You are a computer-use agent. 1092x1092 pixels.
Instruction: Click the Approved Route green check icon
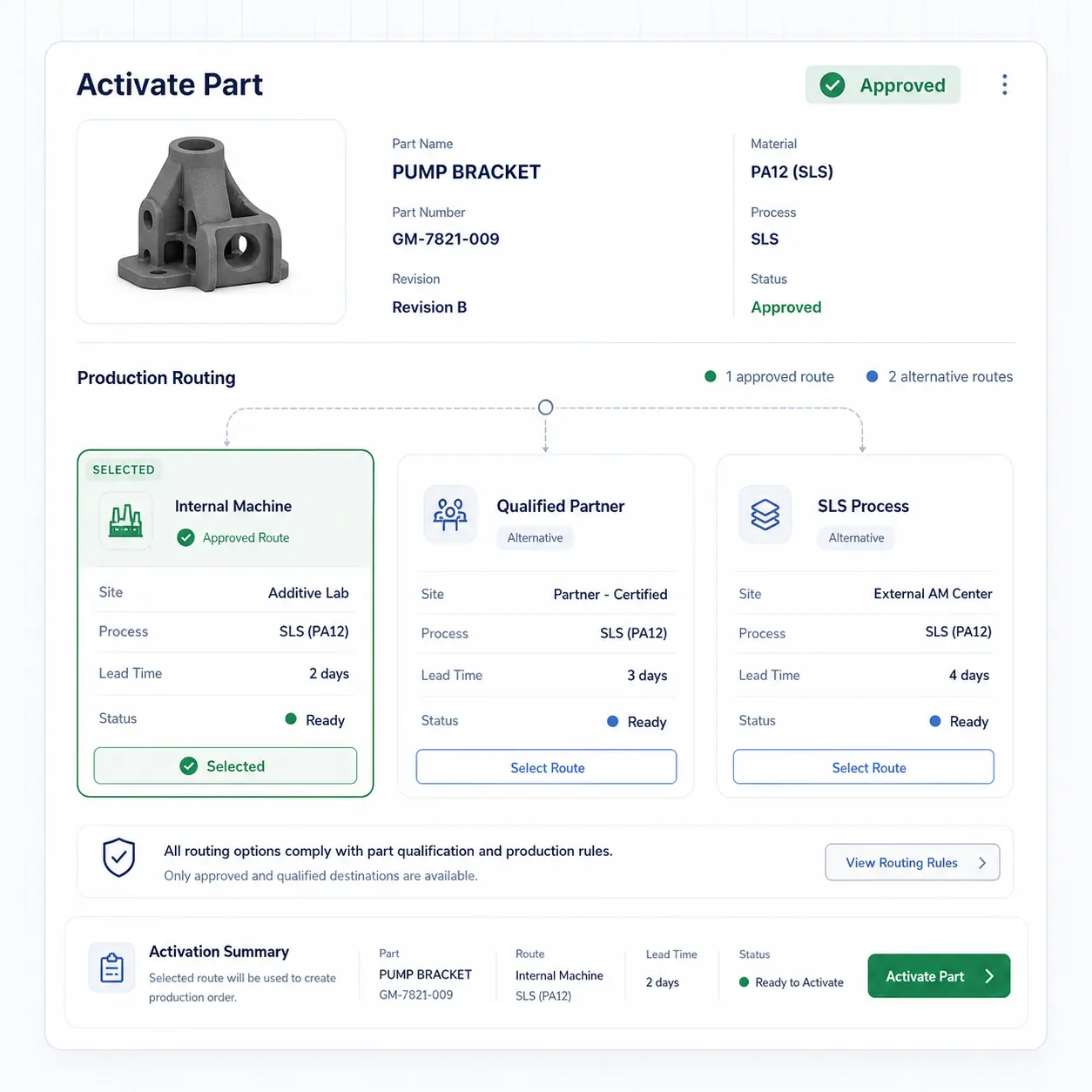pyautogui.click(x=185, y=538)
